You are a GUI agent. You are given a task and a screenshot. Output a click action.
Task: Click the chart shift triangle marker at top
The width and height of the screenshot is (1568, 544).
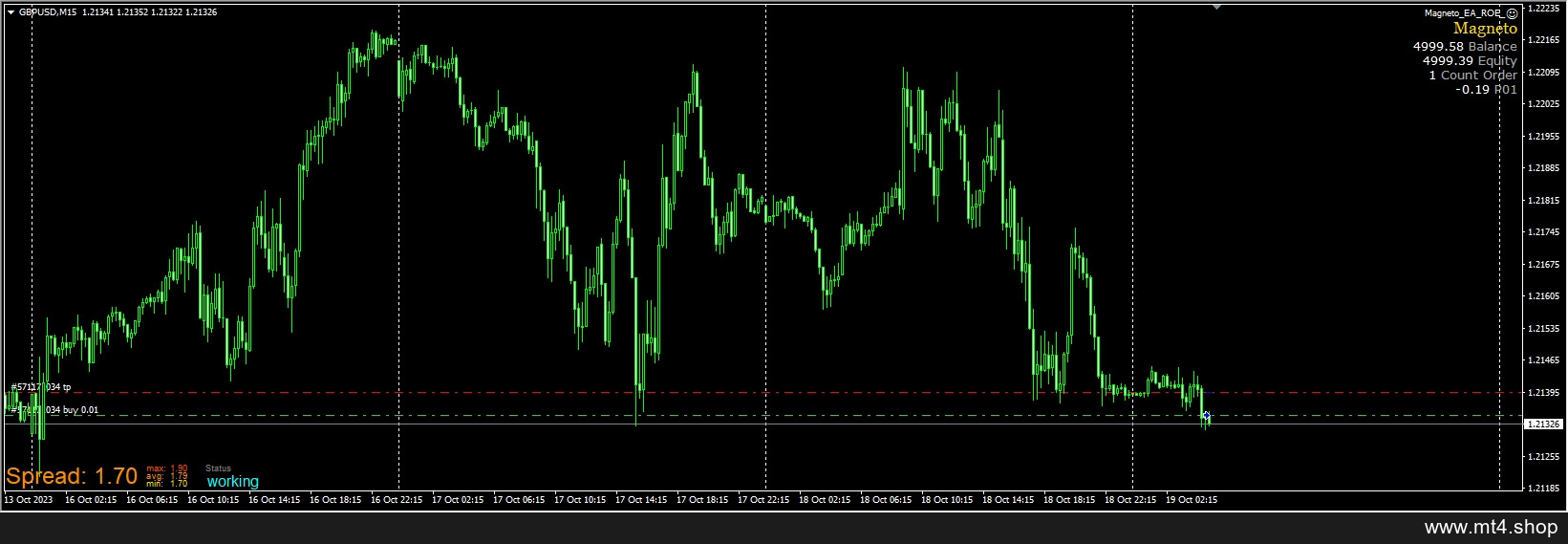(x=1216, y=7)
